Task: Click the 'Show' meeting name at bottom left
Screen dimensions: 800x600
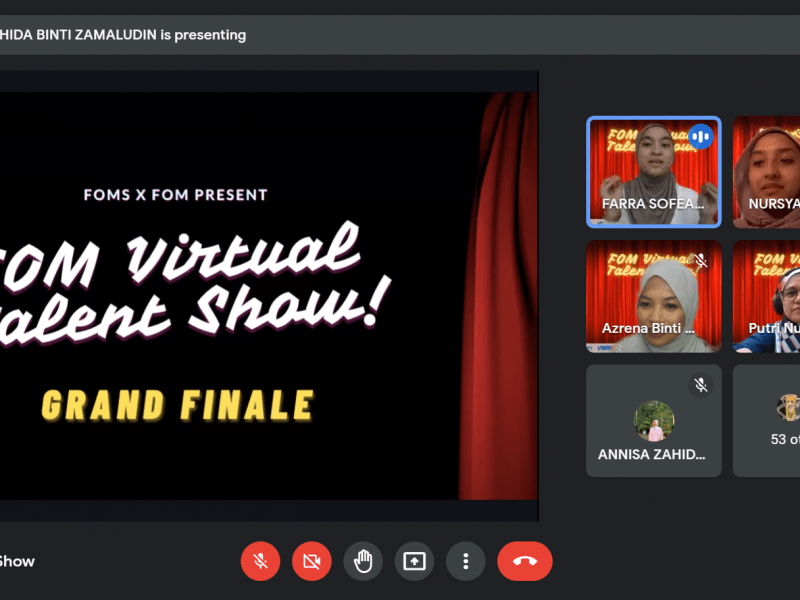Action: (x=17, y=561)
